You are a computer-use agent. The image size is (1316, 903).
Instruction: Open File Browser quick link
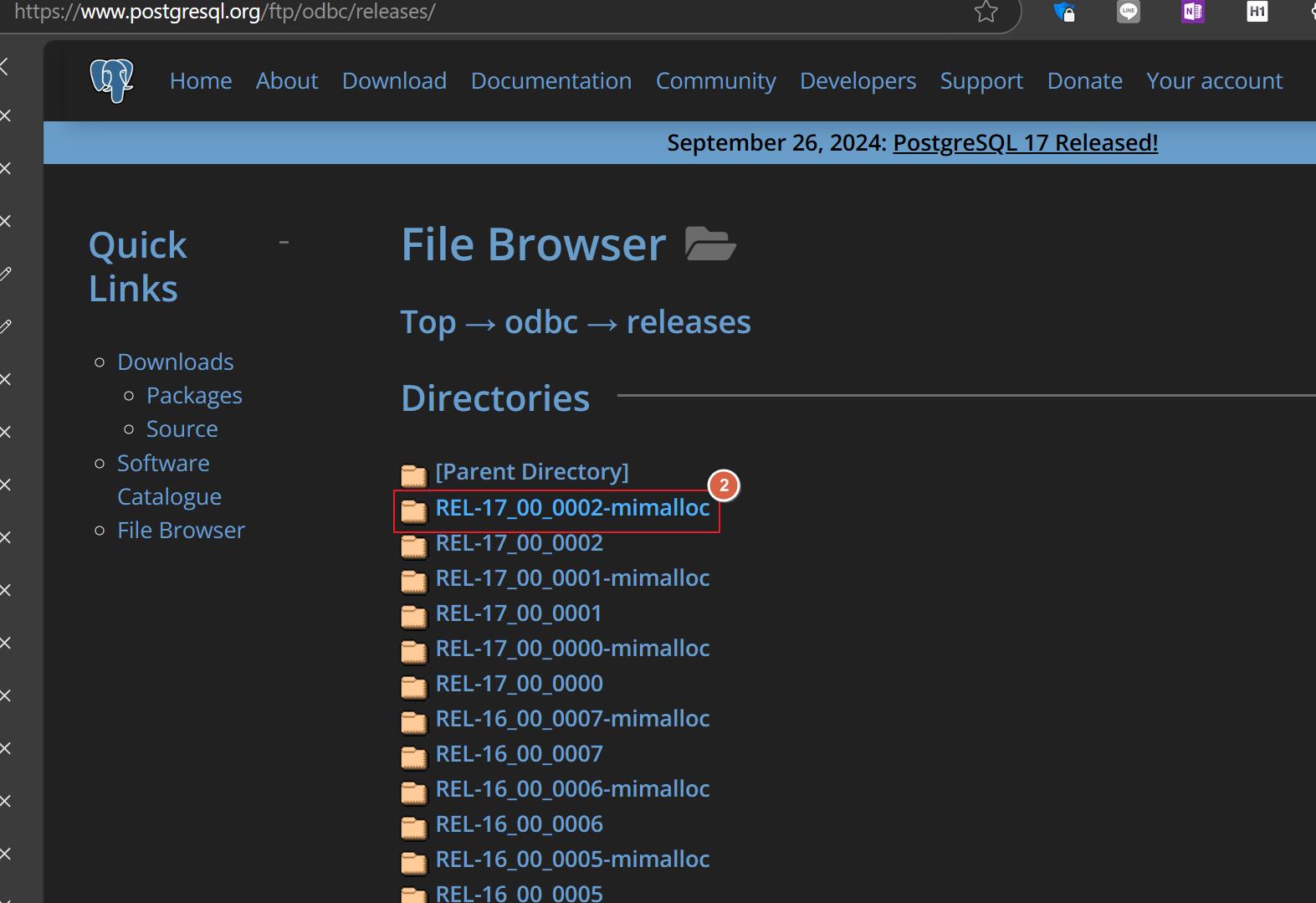click(182, 530)
